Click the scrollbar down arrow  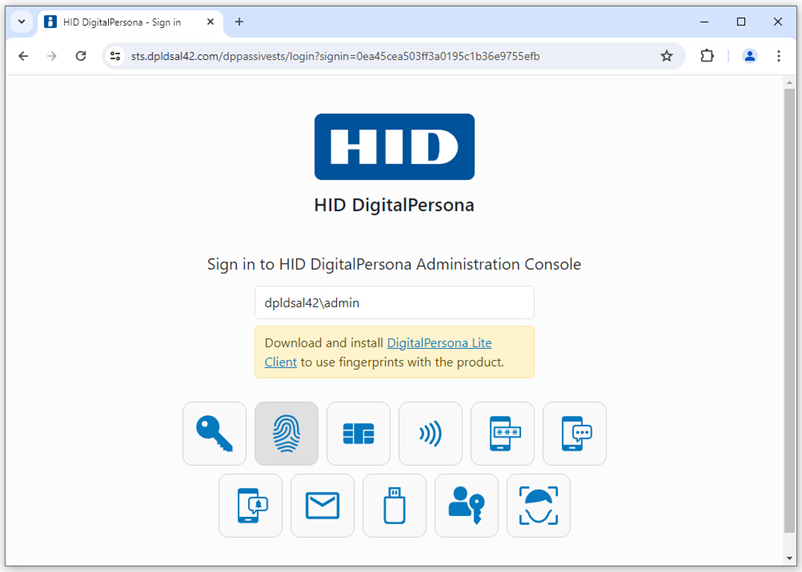(x=789, y=558)
